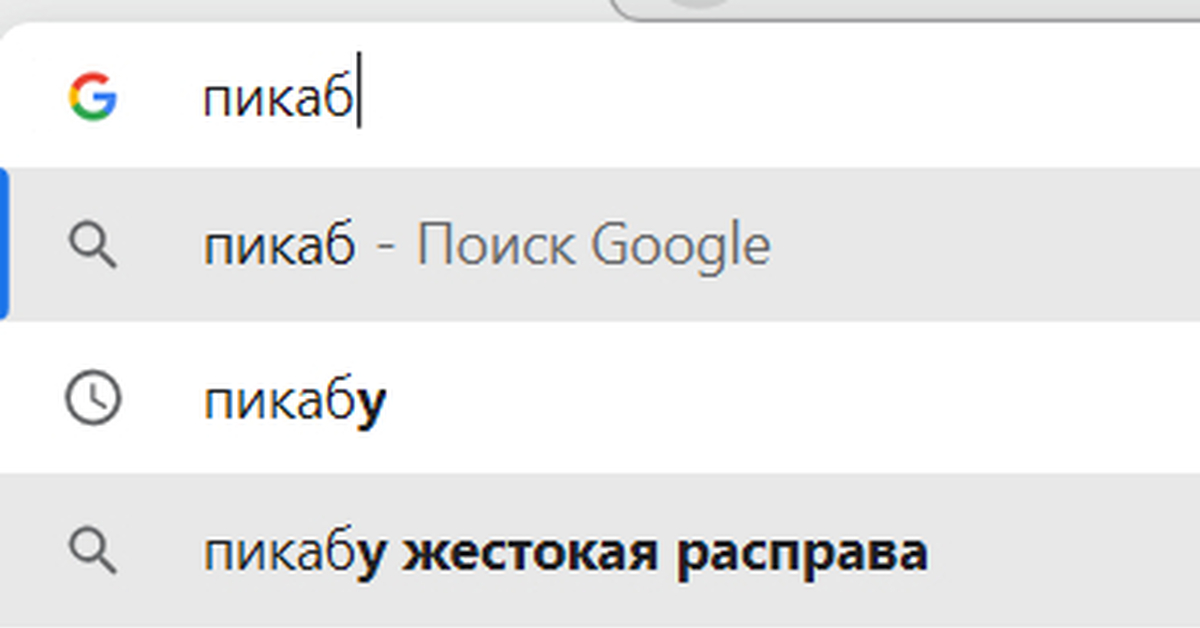Click the Google G logo icon
1200x628 pixels.
93,97
